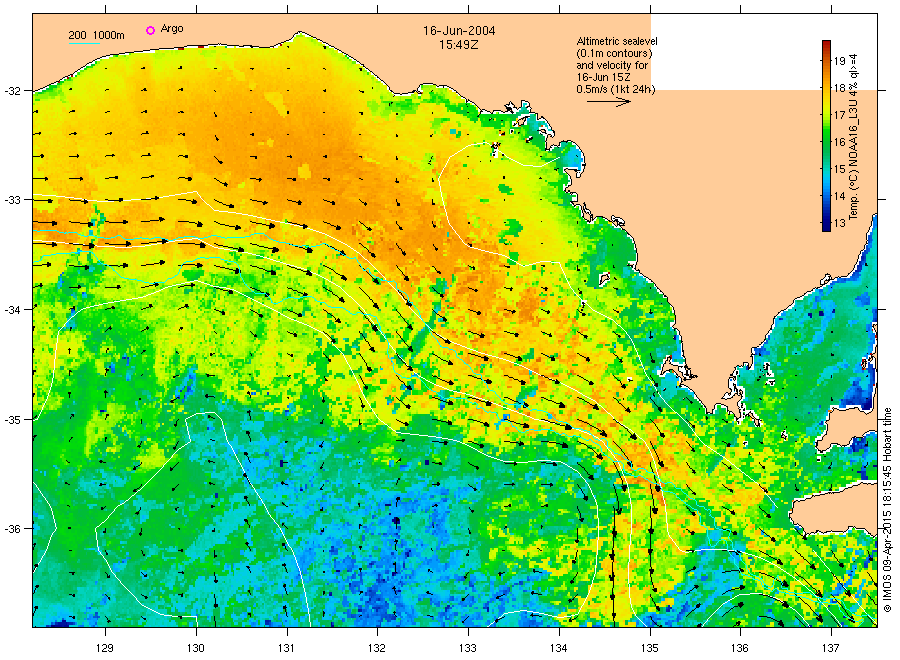
Task: Click the Argo legend label
Action: 172,29
